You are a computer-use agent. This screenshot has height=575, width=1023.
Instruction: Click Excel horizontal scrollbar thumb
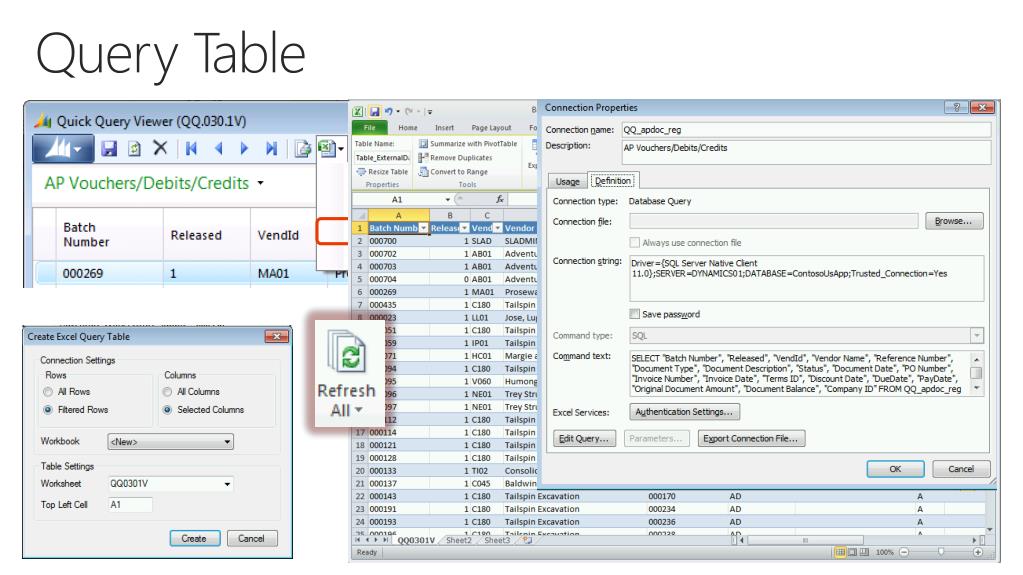(806, 540)
